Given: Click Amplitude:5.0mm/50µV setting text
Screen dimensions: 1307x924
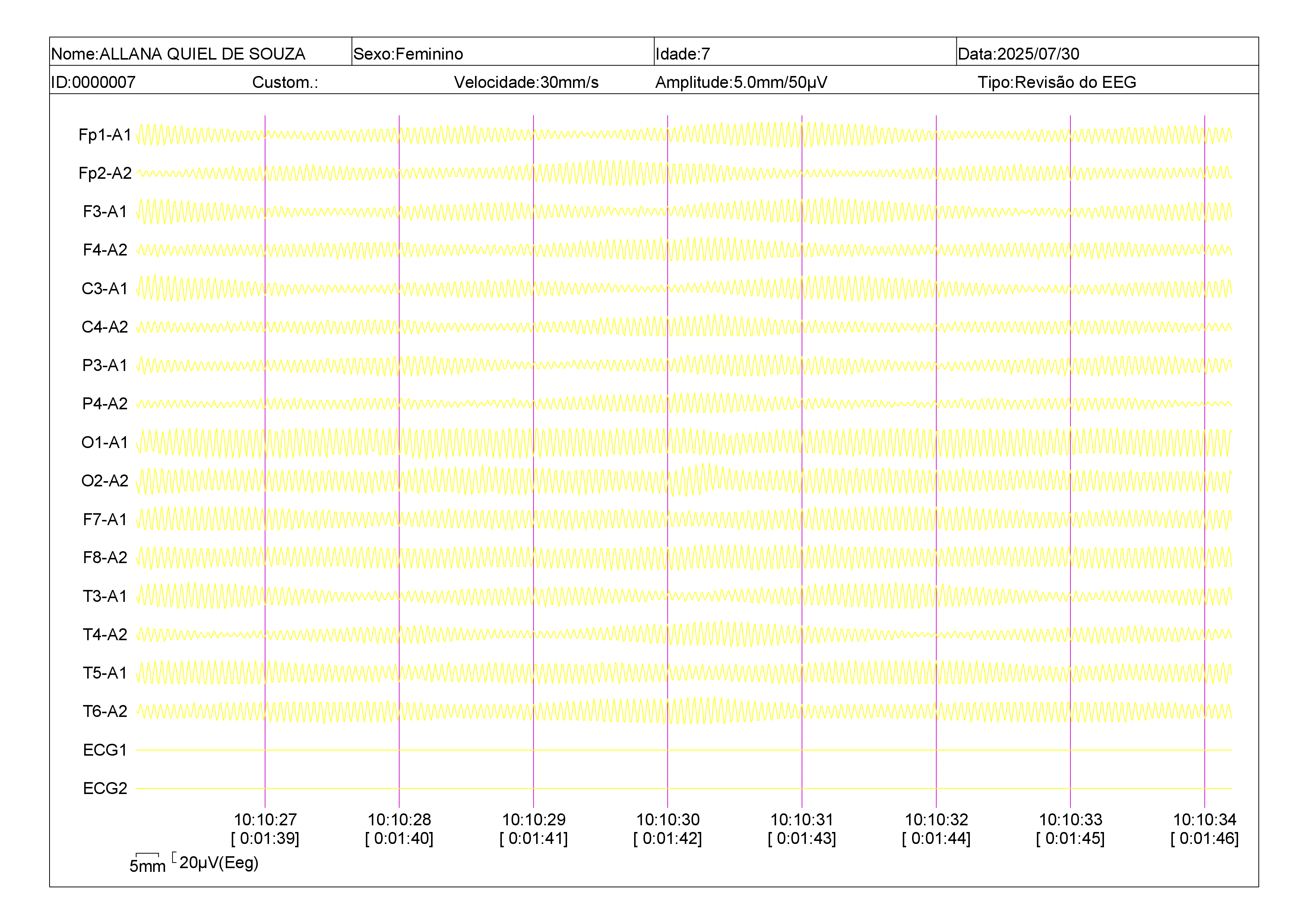Looking at the screenshot, I should click(741, 83).
